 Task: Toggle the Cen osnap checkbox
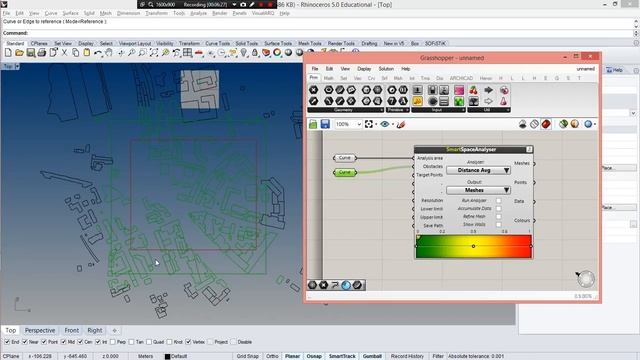tap(80, 342)
